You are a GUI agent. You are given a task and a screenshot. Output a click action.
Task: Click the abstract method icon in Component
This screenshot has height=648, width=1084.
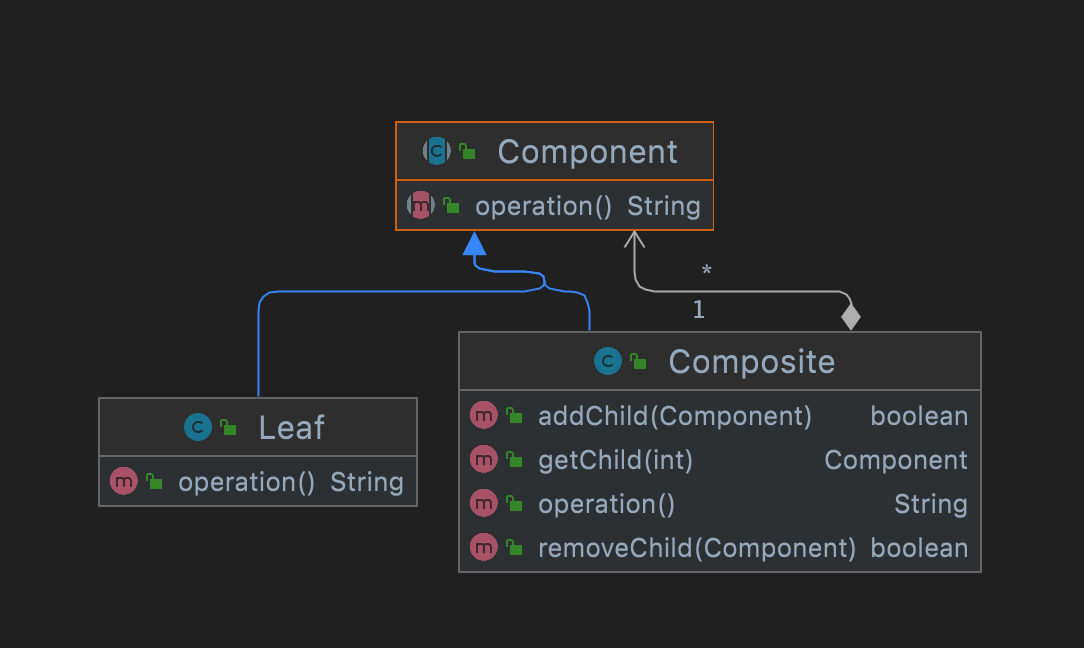click(x=421, y=206)
